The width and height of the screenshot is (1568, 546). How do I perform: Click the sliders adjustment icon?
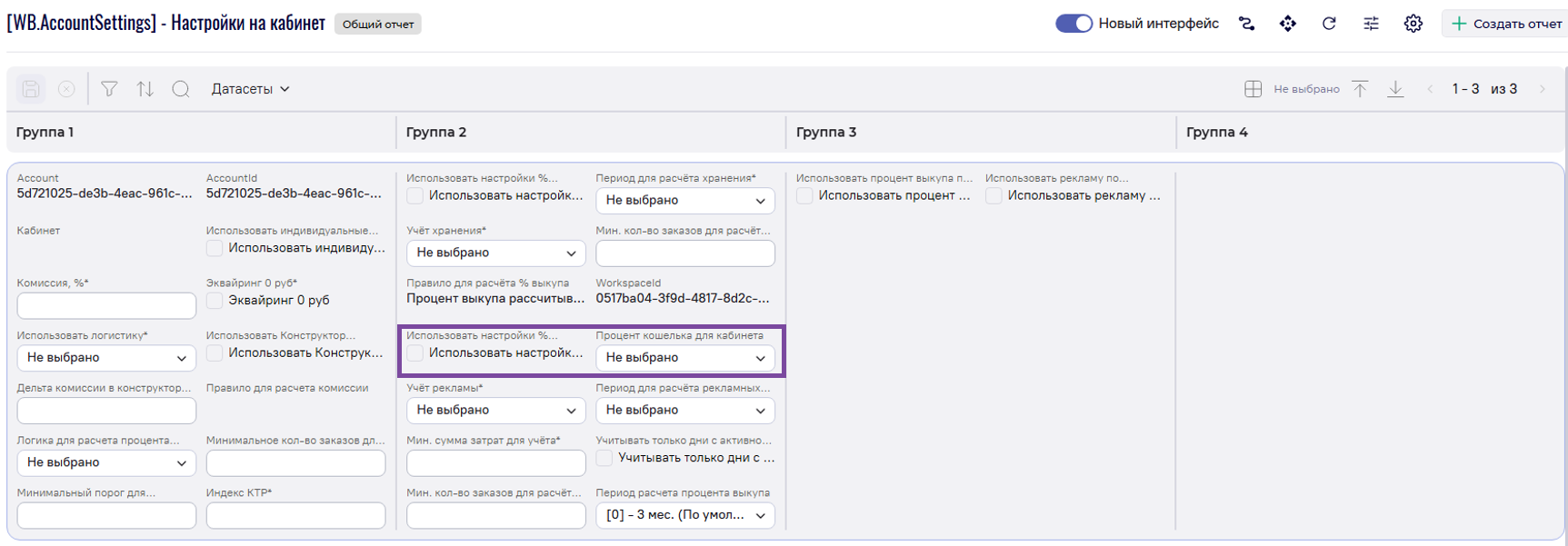coord(1371,24)
